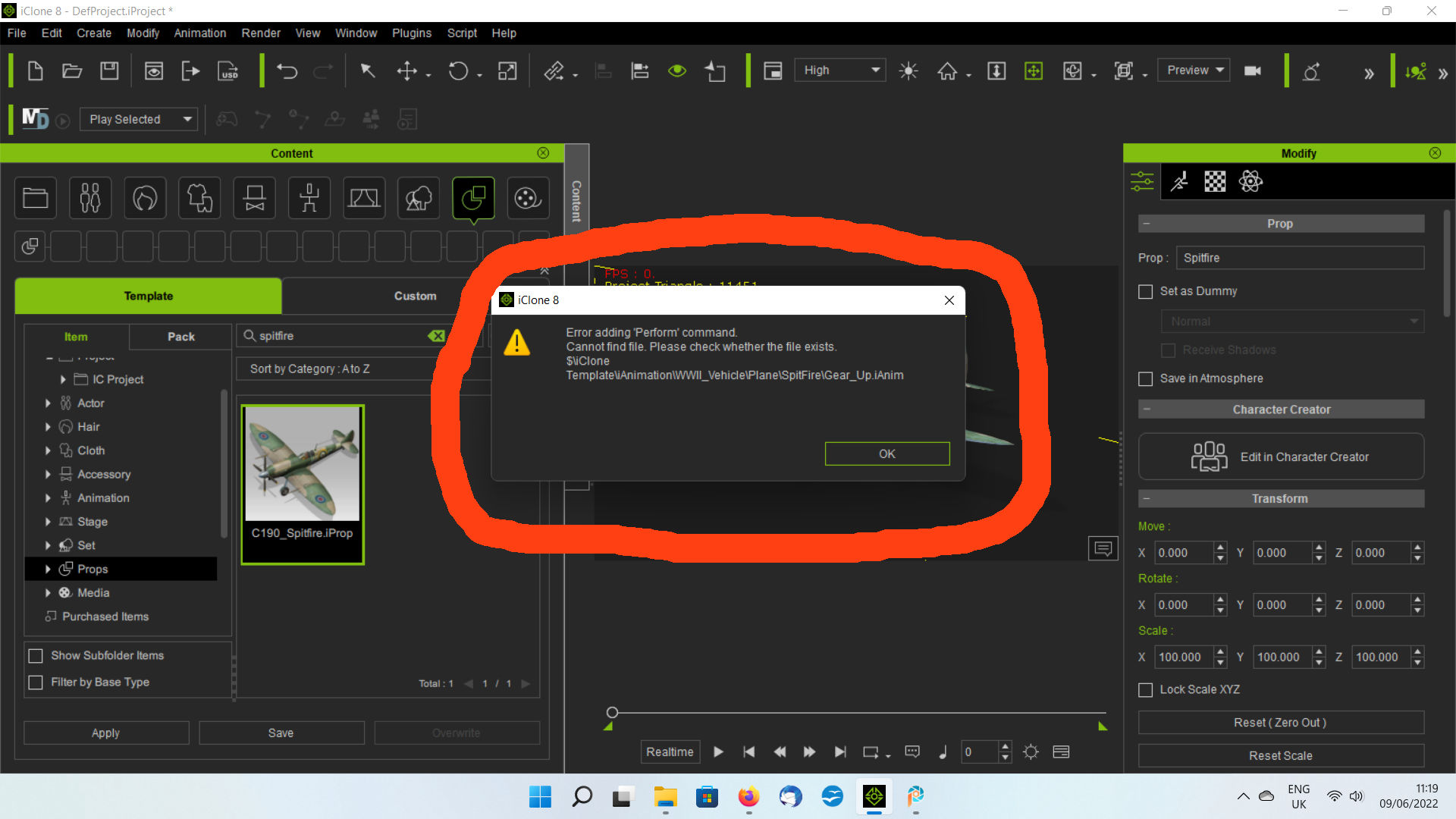The image size is (1456, 819).
Task: Click the Physics settings icon in Modify
Action: tap(1251, 181)
